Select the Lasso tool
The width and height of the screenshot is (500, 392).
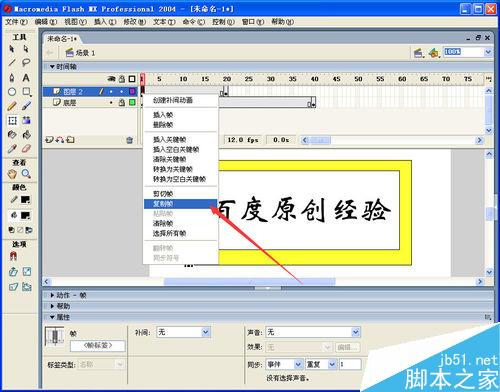(x=26, y=63)
